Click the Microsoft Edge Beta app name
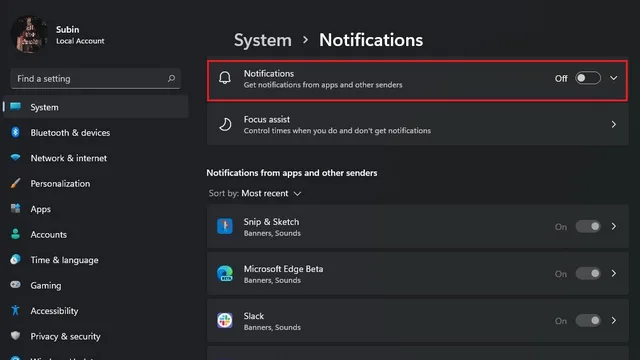Screen dimensions: 640x360 tap(283, 269)
